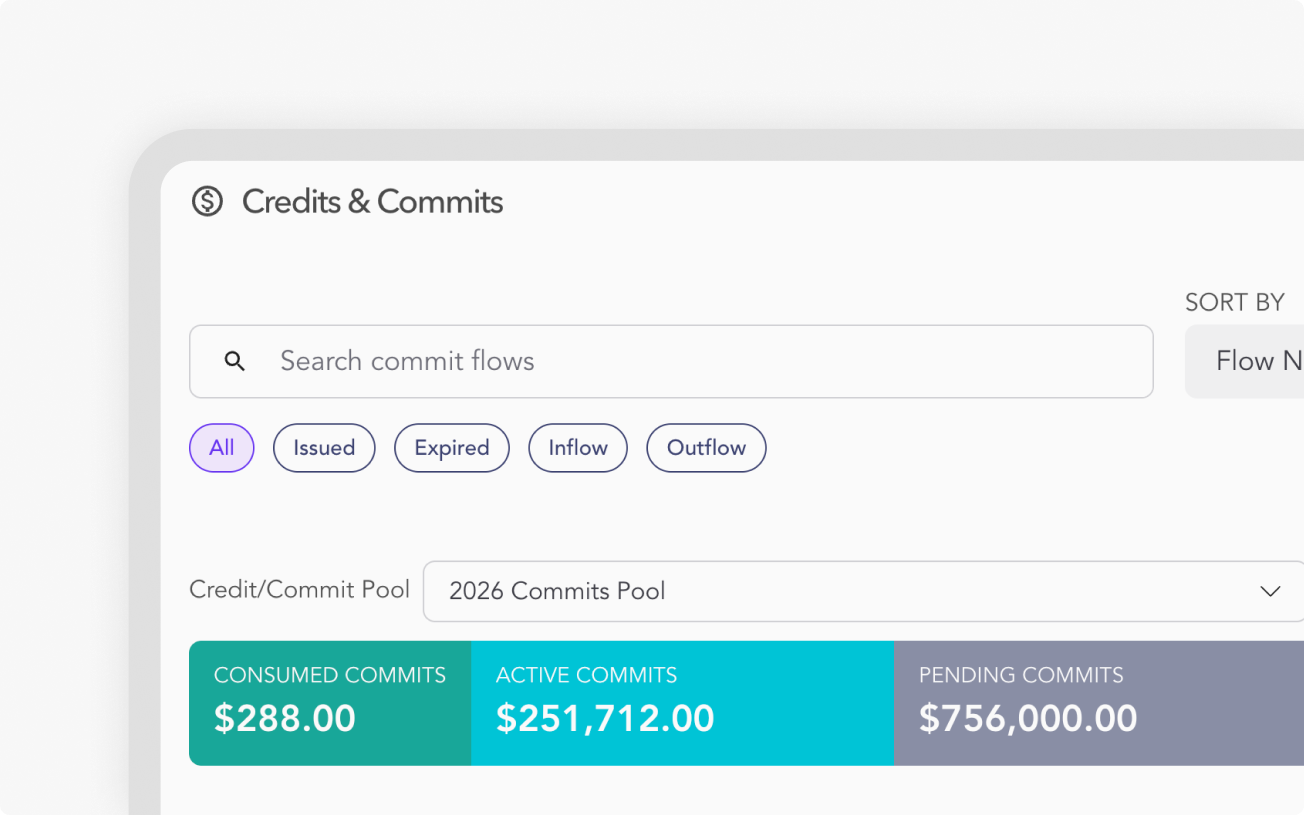The width and height of the screenshot is (1304, 815).
Task: Select the green Consumed Commits label
Action: click(330, 675)
